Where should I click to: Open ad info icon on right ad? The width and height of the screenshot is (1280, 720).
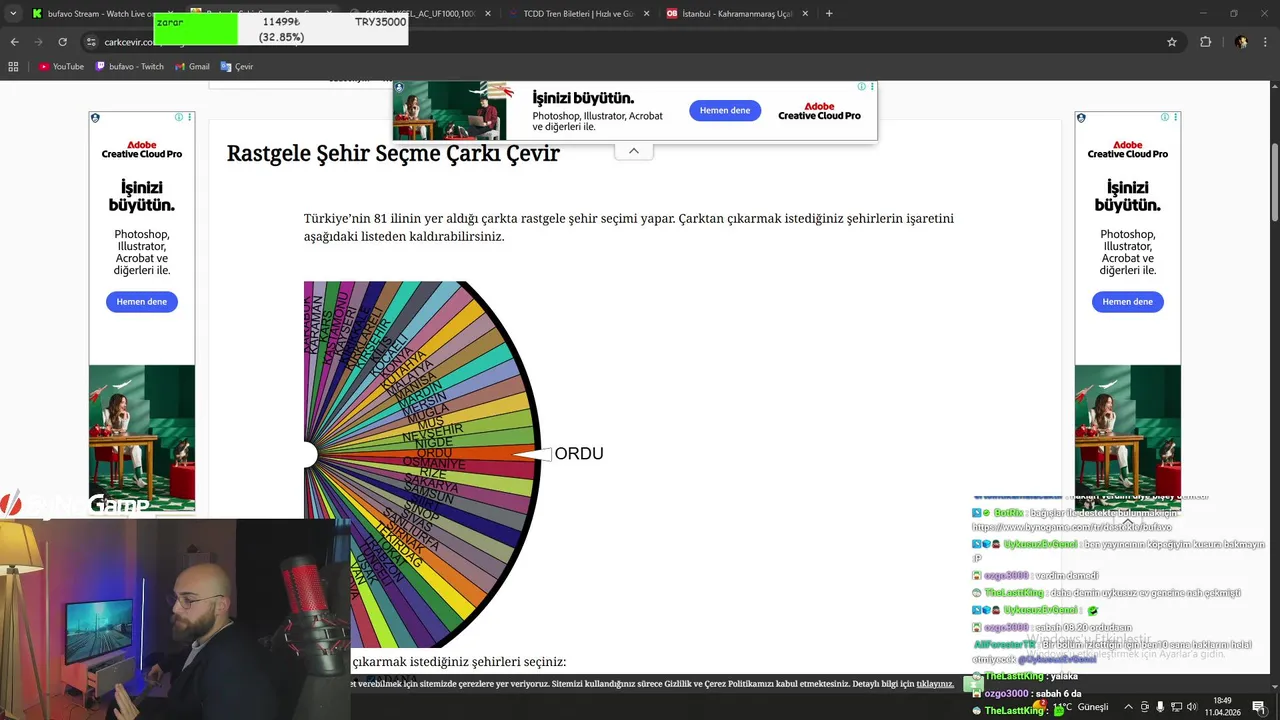point(1166,117)
